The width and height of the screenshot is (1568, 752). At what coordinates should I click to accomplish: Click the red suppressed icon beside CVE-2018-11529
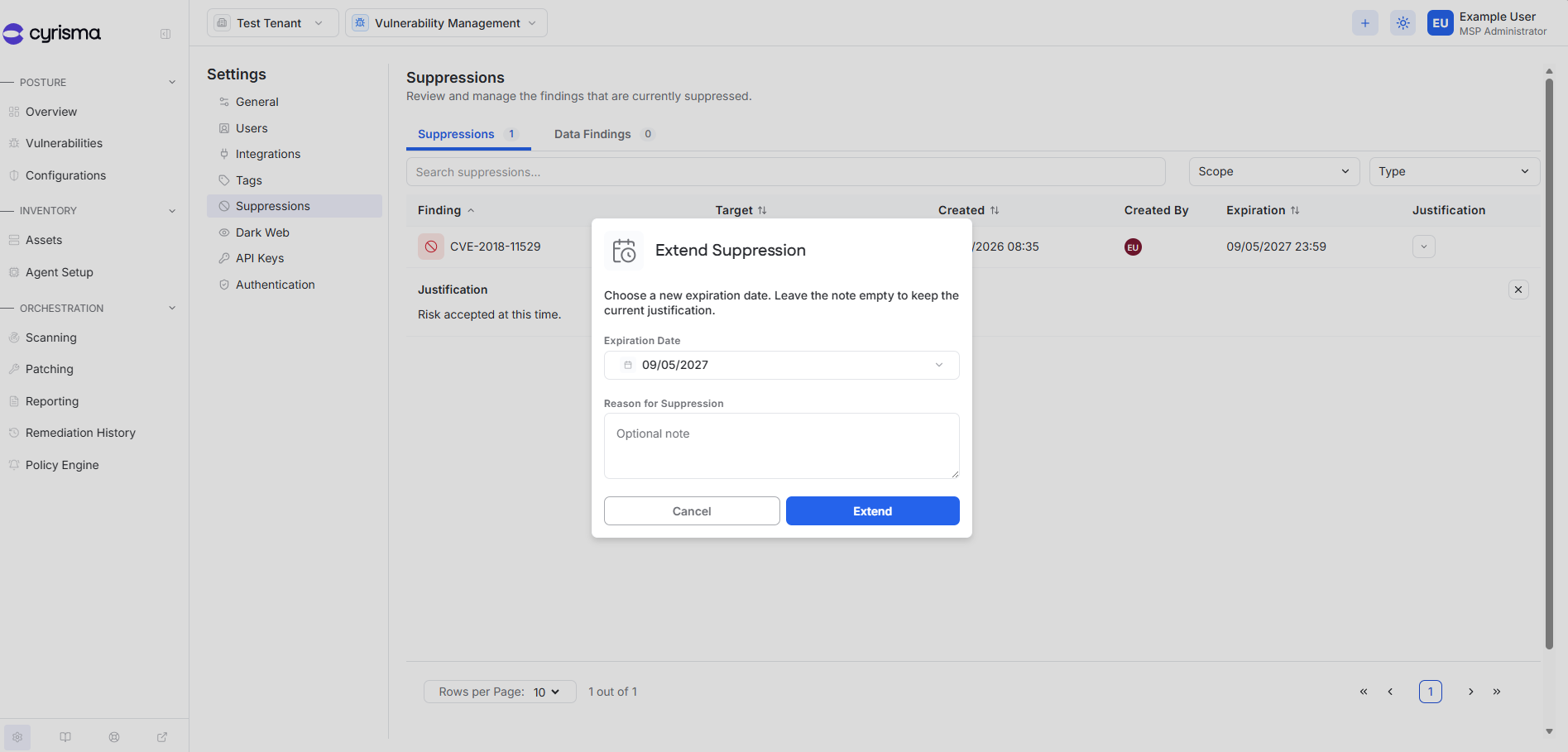click(431, 247)
